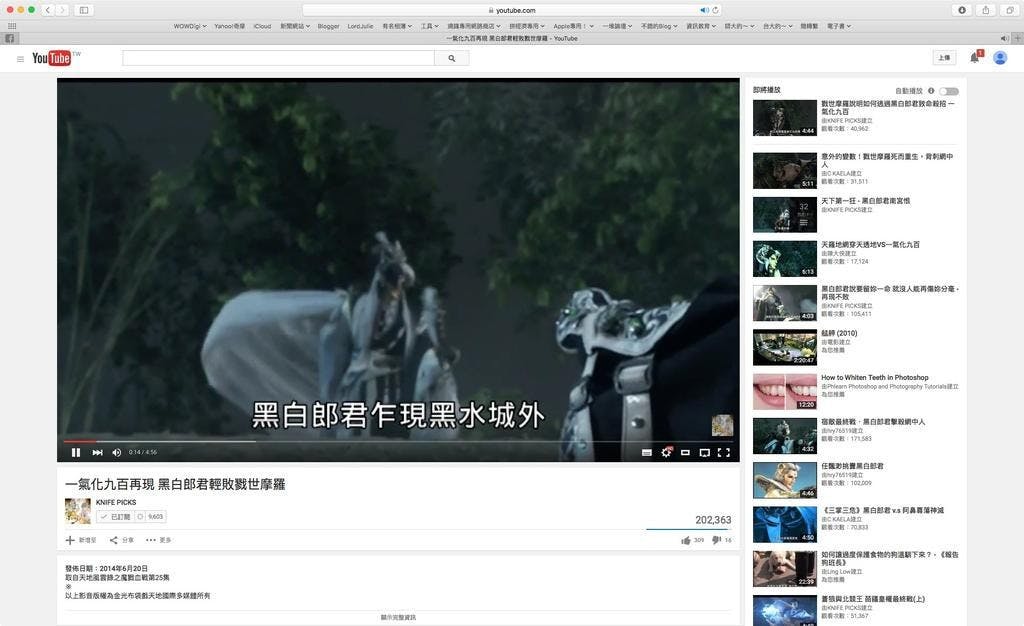Screen dimensions: 1024x626
Task: Focus the YouTube search field
Action: coord(278,58)
